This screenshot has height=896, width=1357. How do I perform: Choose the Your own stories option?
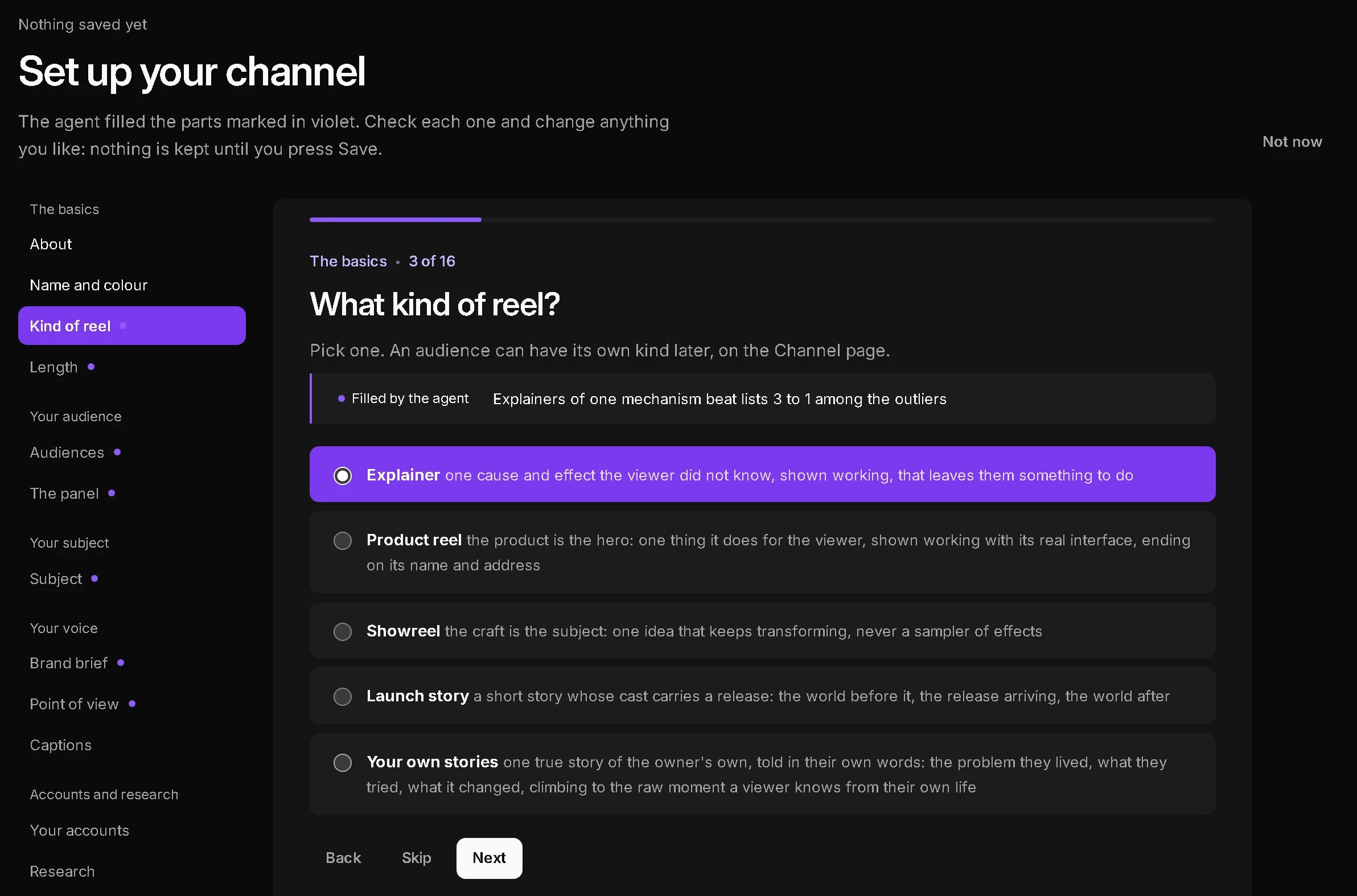762,774
